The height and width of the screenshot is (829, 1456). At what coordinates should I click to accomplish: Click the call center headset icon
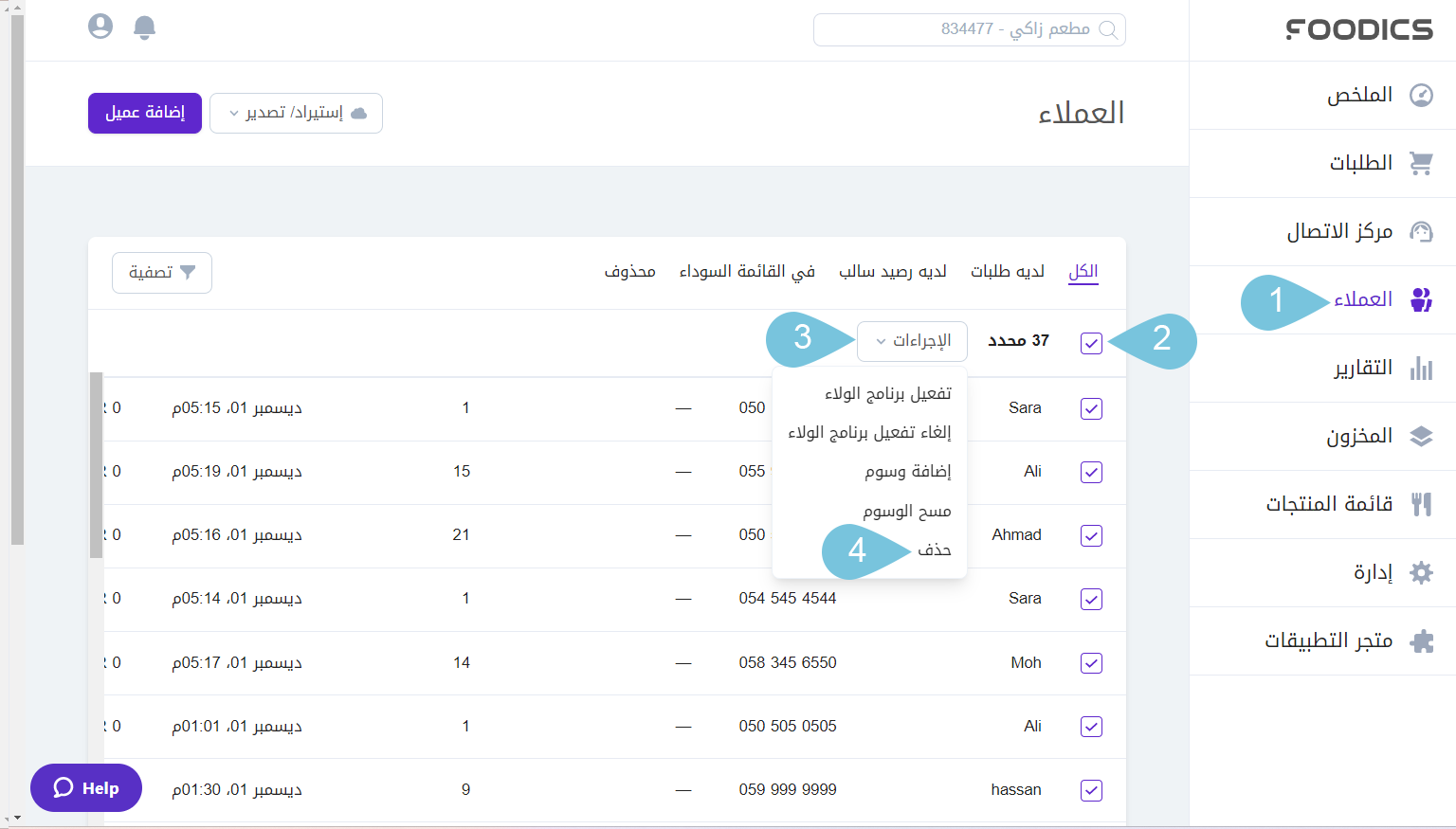pos(1421,231)
